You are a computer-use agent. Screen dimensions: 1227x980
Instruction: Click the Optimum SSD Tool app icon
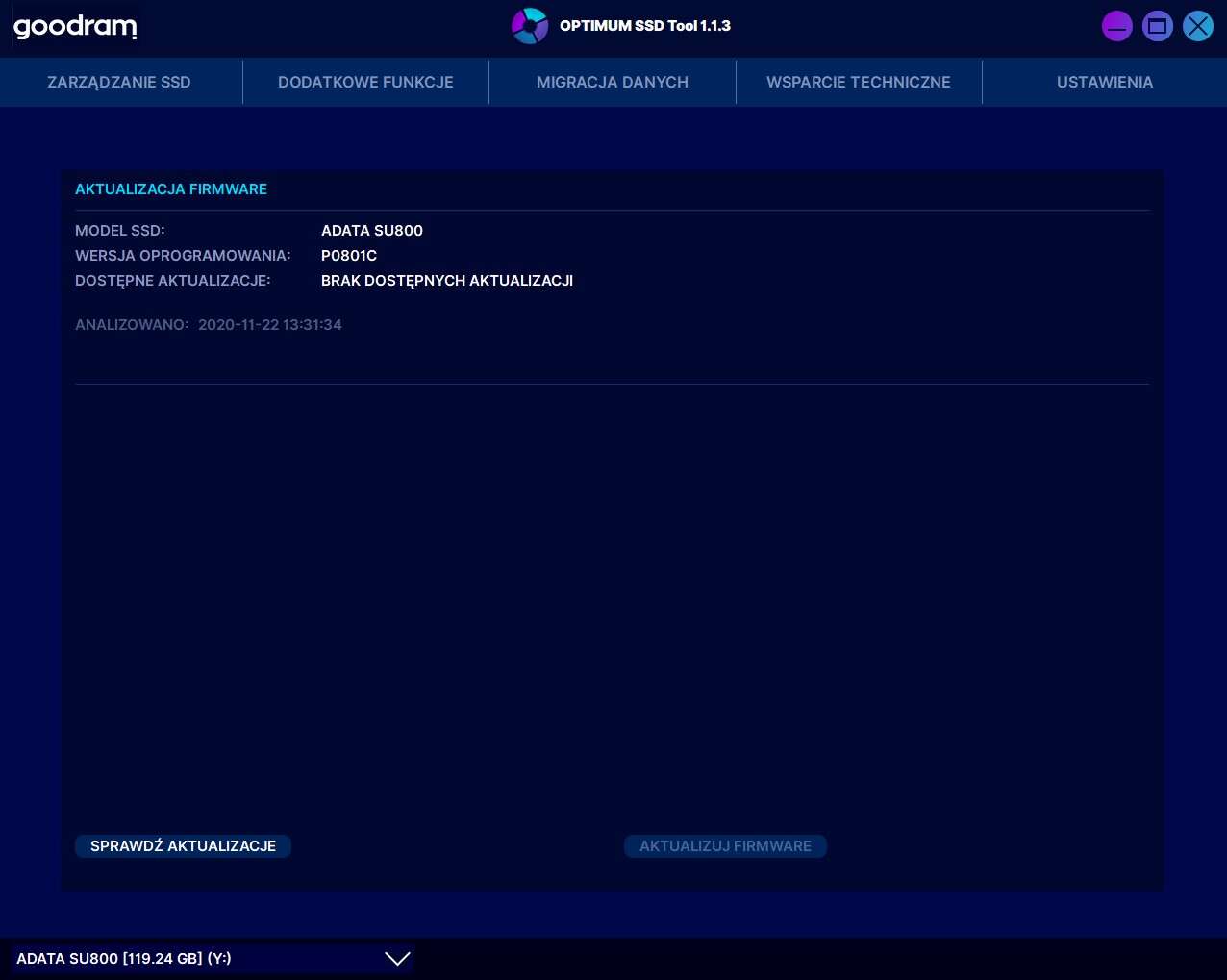pyautogui.click(x=529, y=26)
